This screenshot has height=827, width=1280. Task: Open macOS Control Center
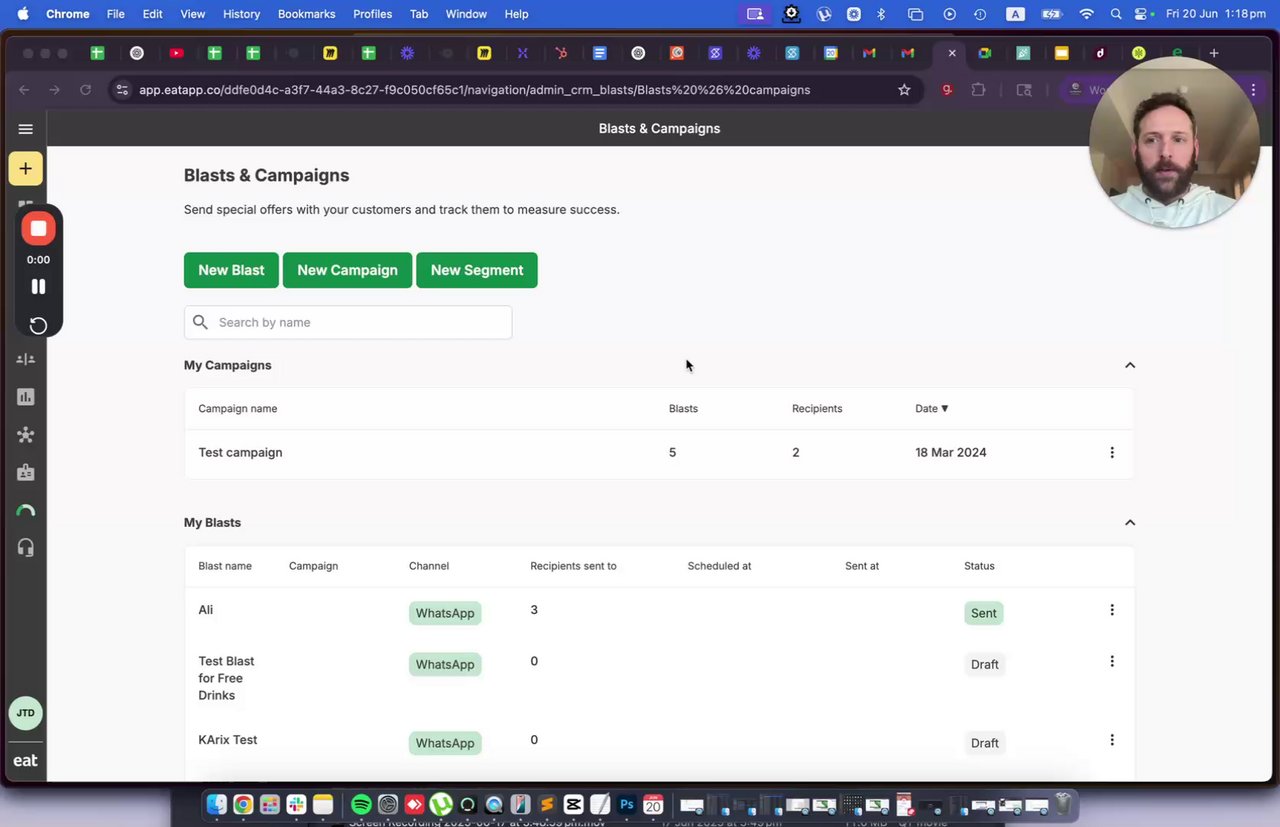1141,14
